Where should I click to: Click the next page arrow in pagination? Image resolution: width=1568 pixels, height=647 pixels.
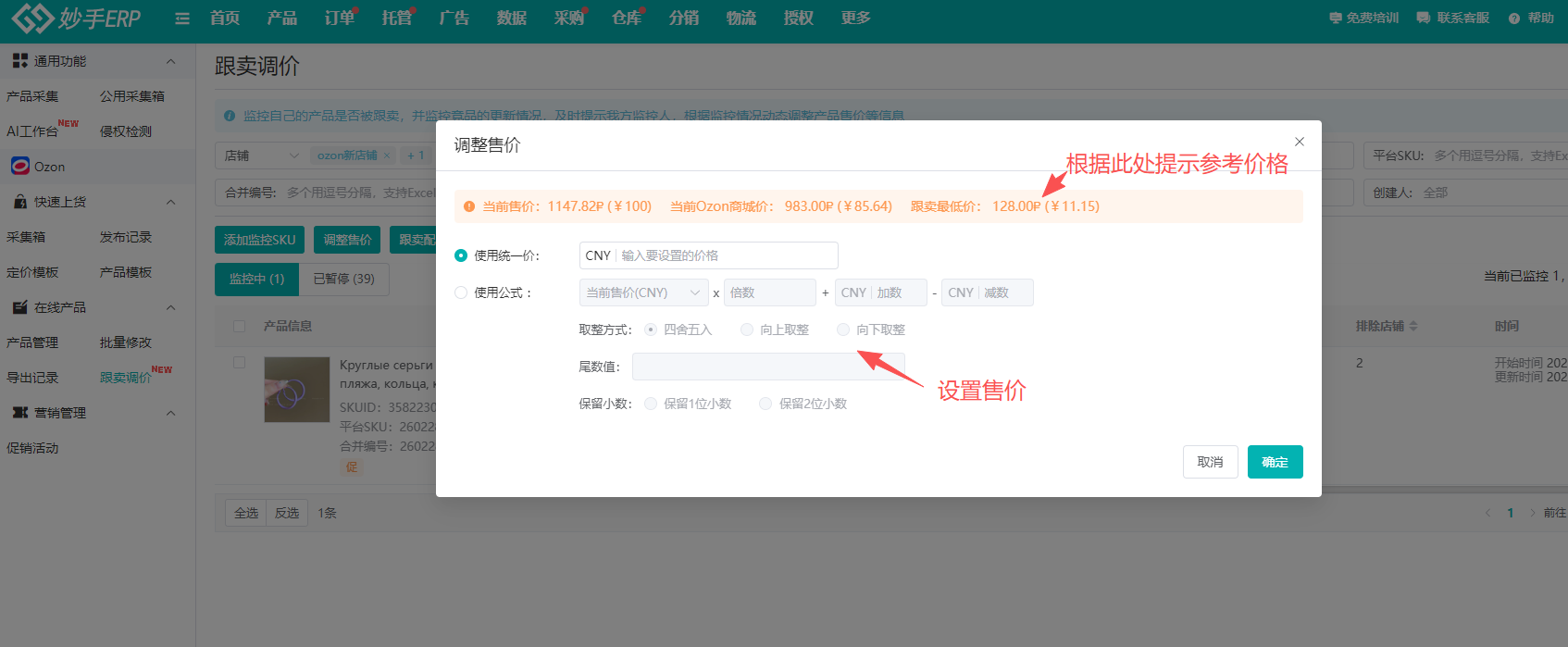click(x=1533, y=513)
